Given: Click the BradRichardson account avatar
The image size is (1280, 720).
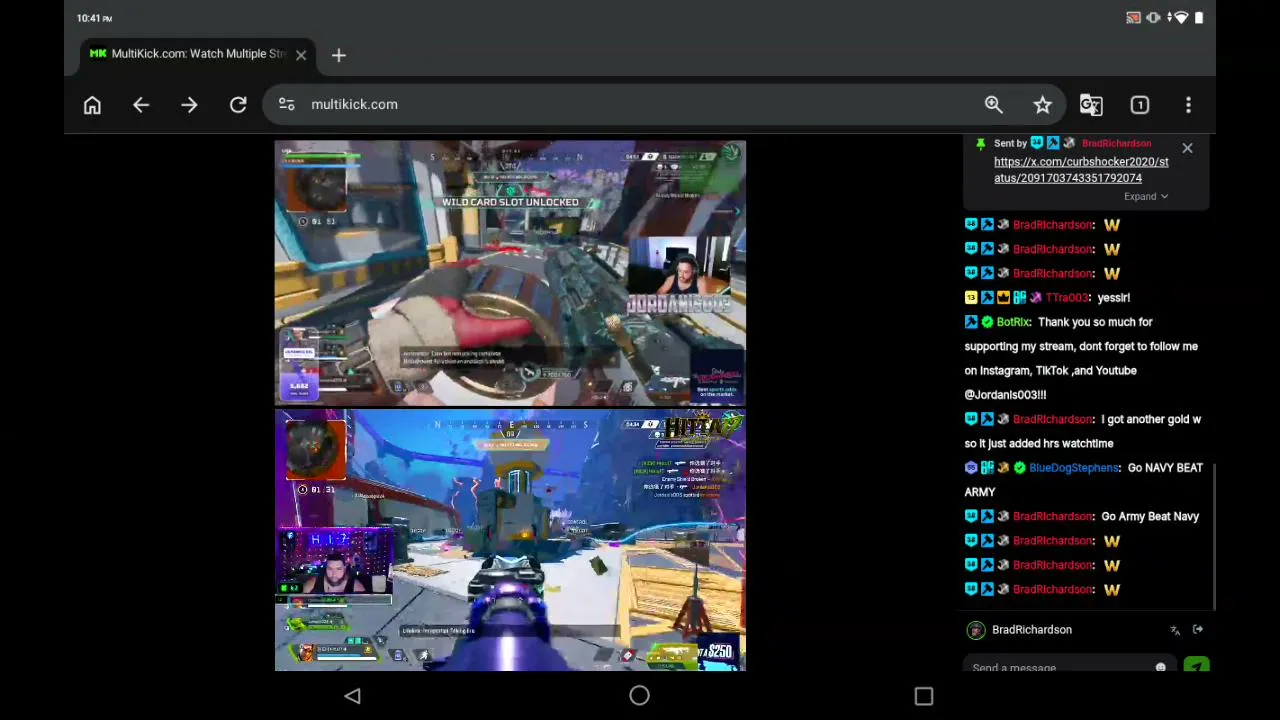Looking at the screenshot, I should (976, 630).
